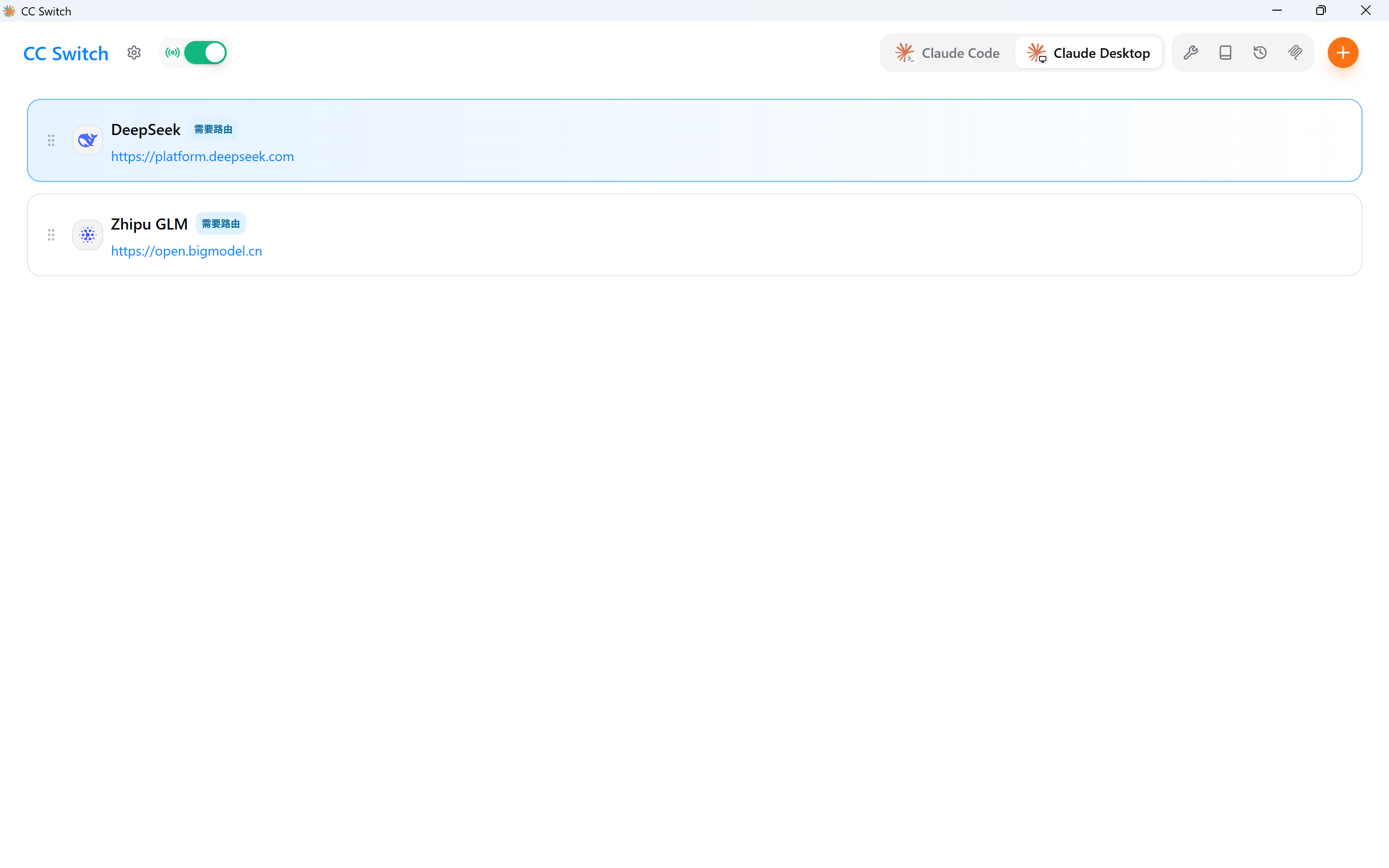Toggle the green proxy switch off

point(205,53)
